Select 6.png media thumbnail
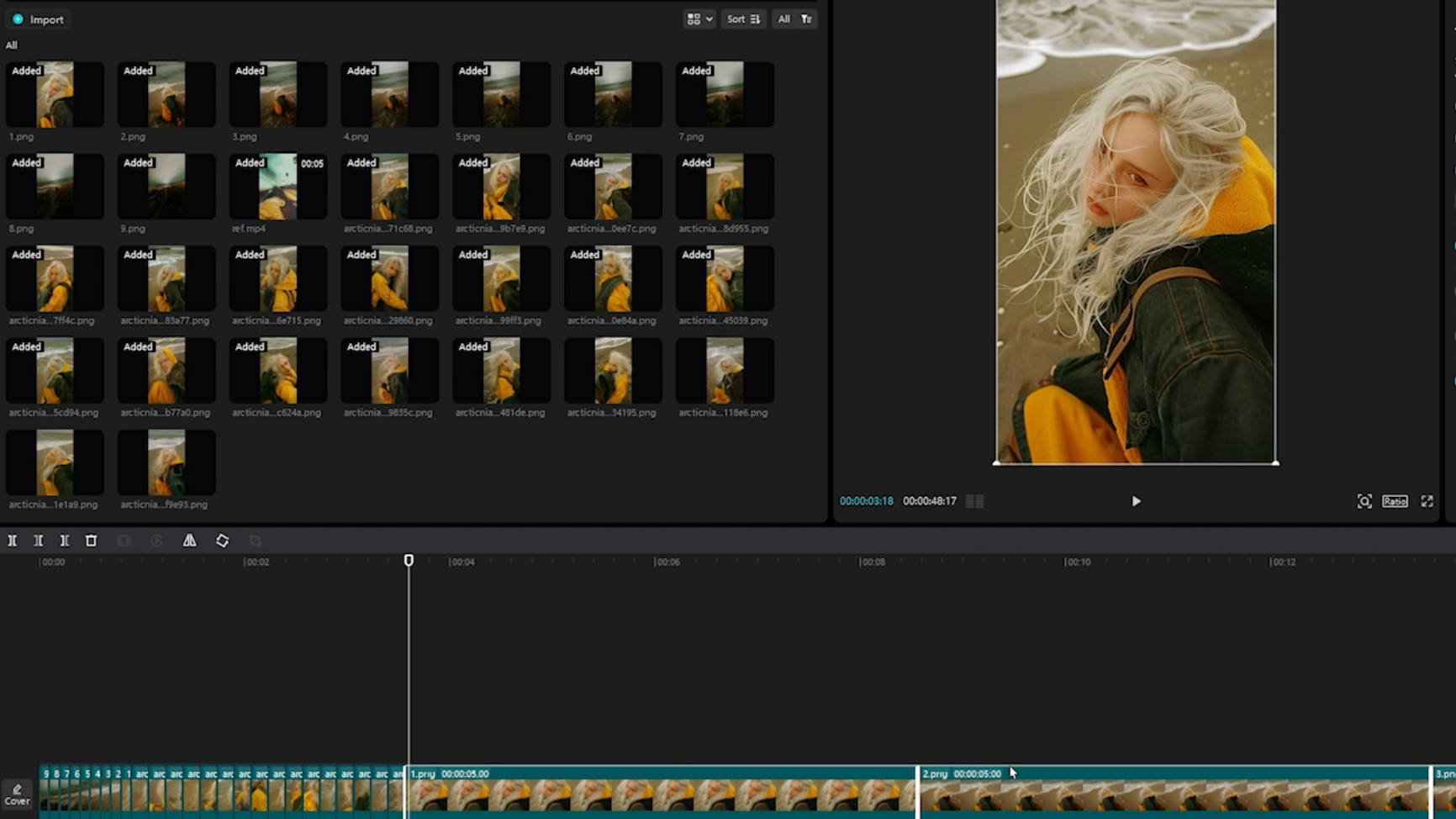 614,94
